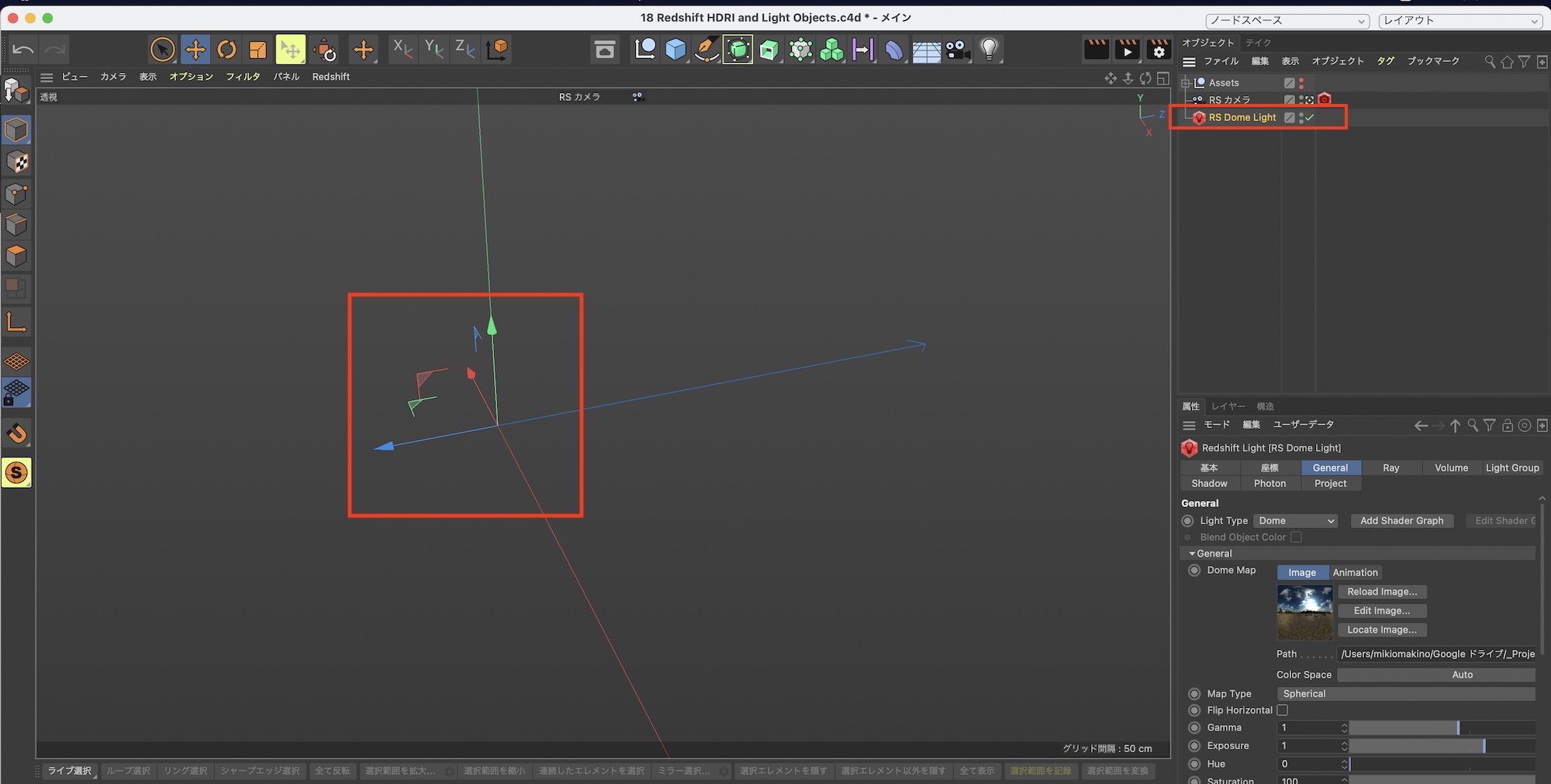1551x784 pixels.
Task: Click the Reload Image button
Action: (1381, 592)
